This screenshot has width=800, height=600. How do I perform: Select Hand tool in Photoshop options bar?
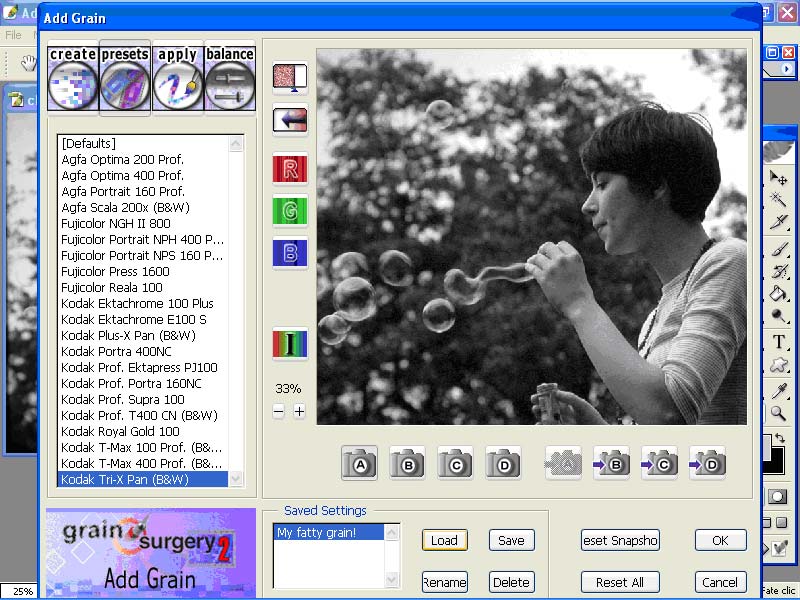coord(29,63)
